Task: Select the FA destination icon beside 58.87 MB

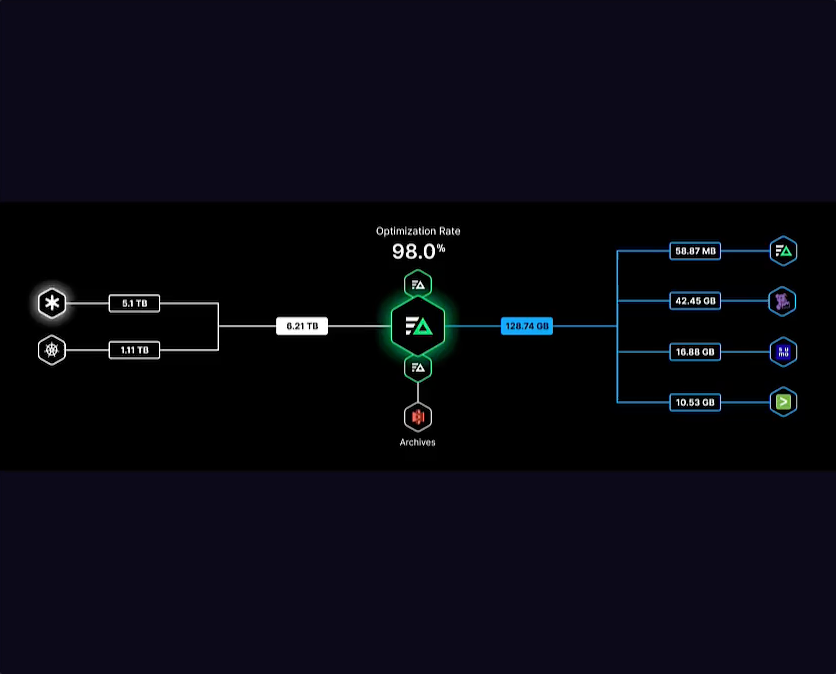Action: coord(783,251)
